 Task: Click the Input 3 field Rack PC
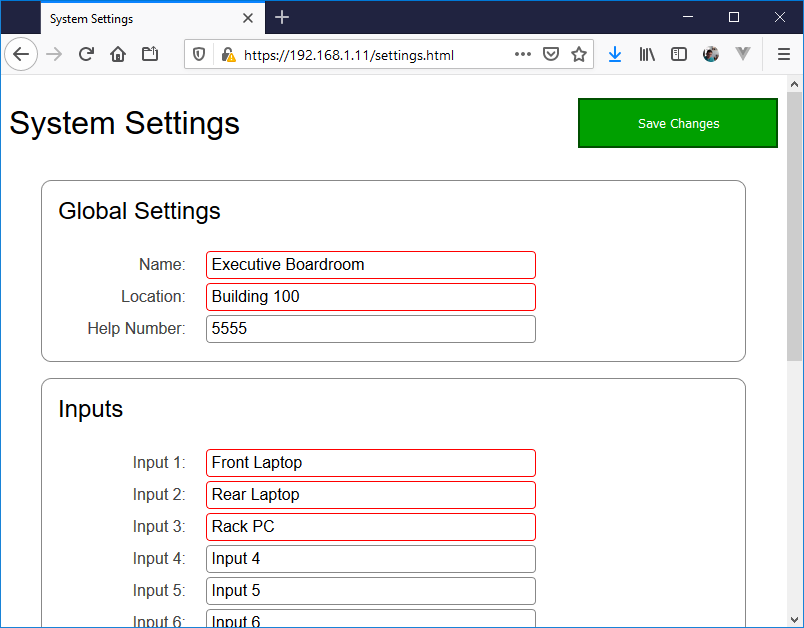pos(370,527)
